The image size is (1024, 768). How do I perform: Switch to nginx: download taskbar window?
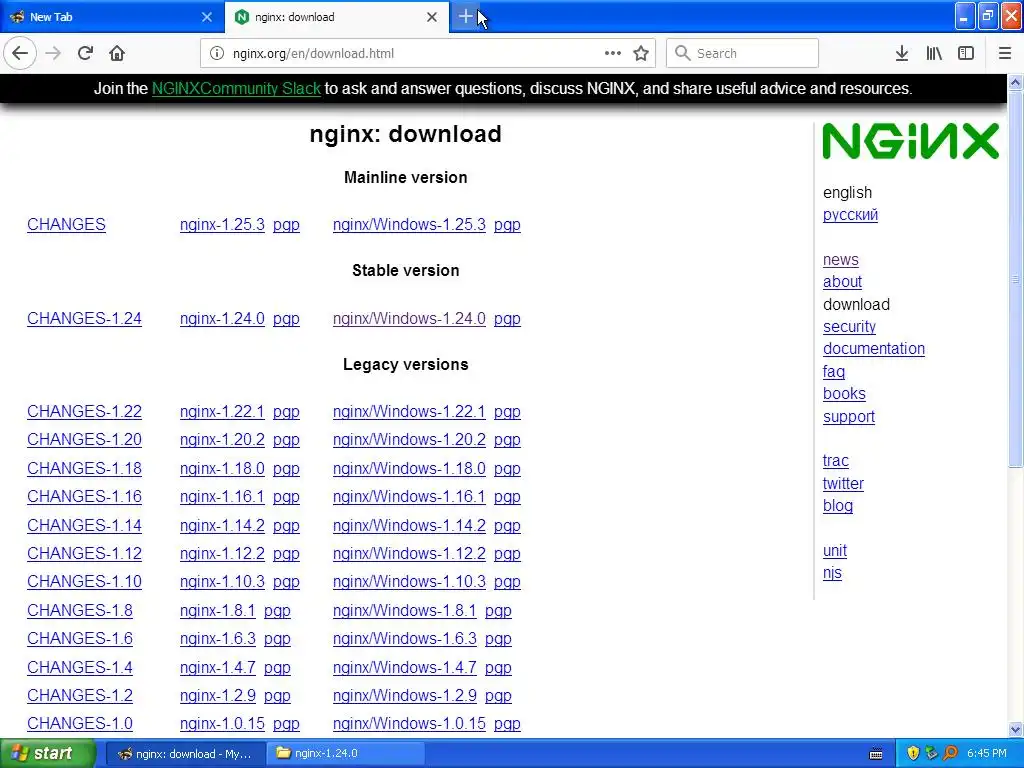pos(185,753)
